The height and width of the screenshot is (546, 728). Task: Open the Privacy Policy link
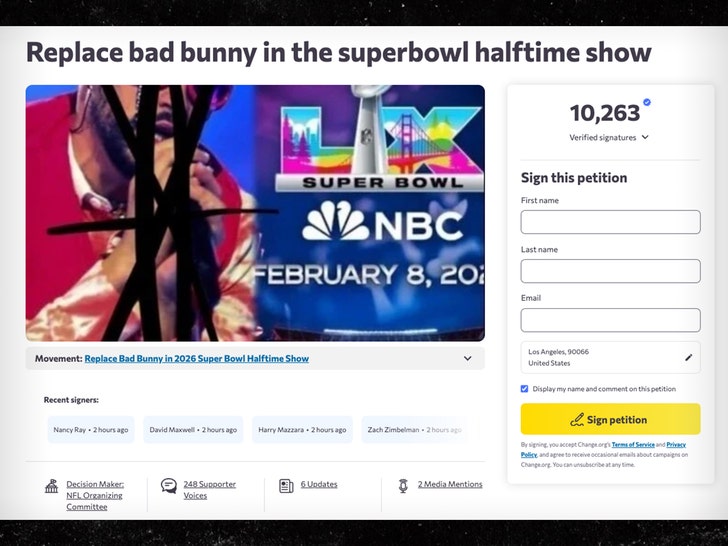(x=676, y=444)
